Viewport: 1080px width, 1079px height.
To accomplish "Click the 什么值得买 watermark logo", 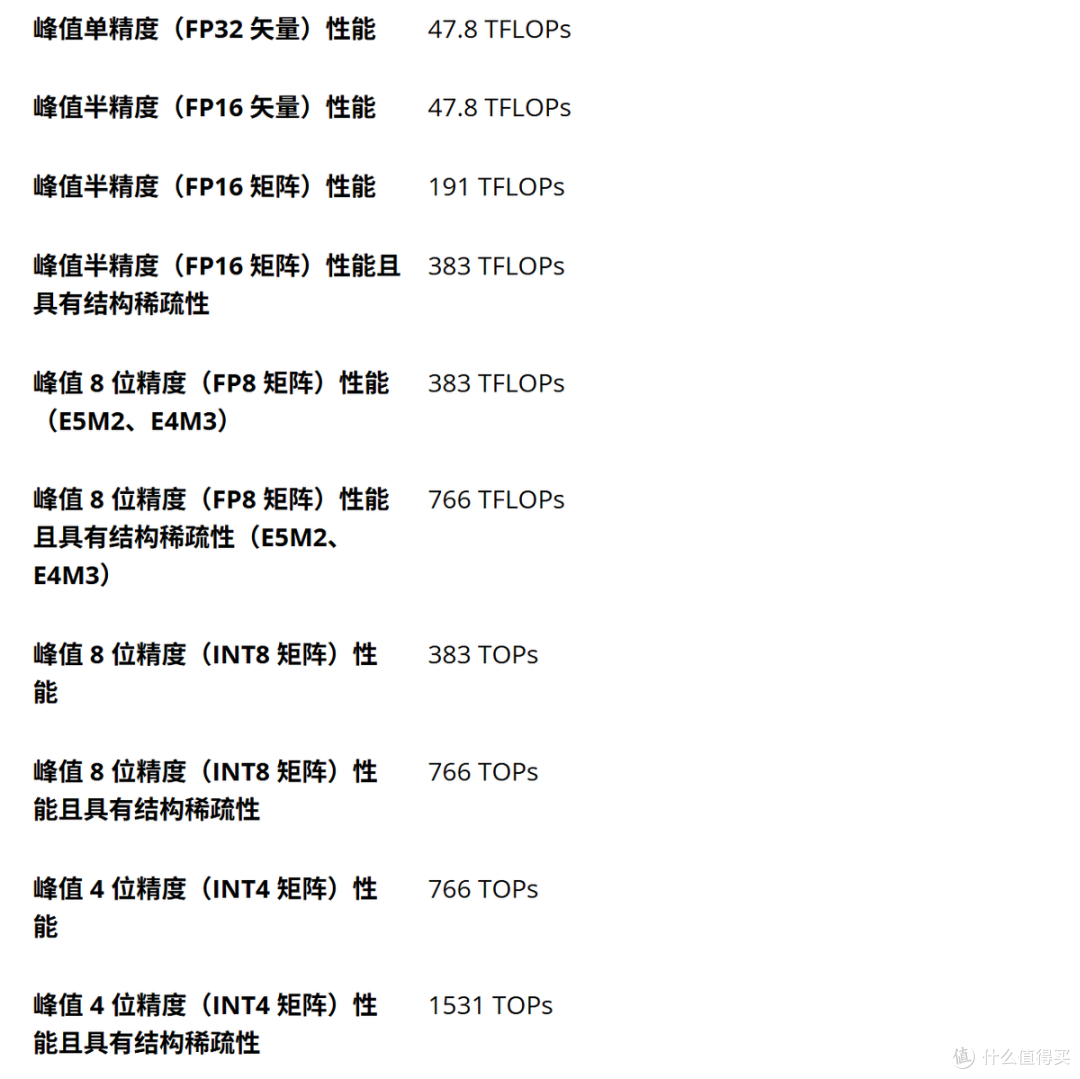I will [1010, 1056].
